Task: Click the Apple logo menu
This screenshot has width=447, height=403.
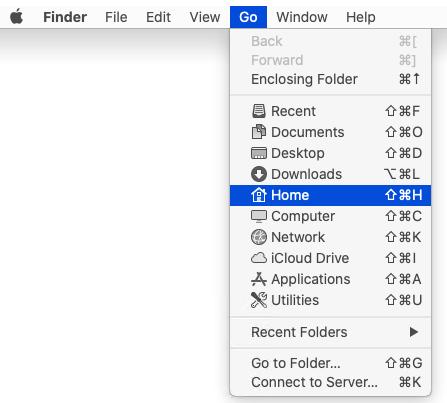Action: point(16,17)
